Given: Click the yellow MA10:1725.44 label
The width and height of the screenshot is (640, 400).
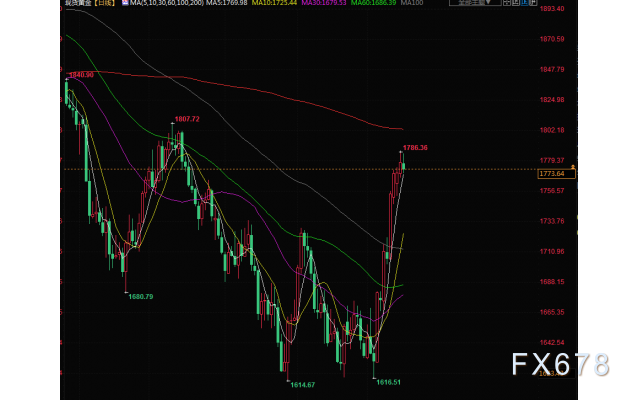Looking at the screenshot, I should 274,2.
